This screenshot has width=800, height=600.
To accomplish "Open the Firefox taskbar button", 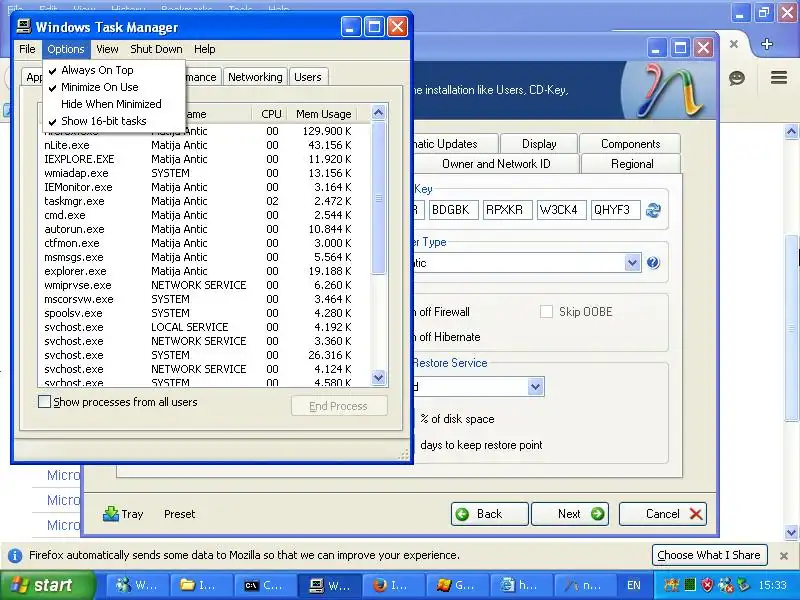I will 393,585.
